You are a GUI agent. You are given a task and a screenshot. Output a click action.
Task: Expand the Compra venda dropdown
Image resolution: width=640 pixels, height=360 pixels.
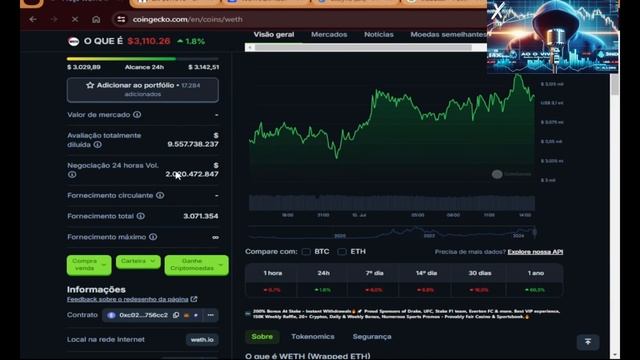(89, 265)
